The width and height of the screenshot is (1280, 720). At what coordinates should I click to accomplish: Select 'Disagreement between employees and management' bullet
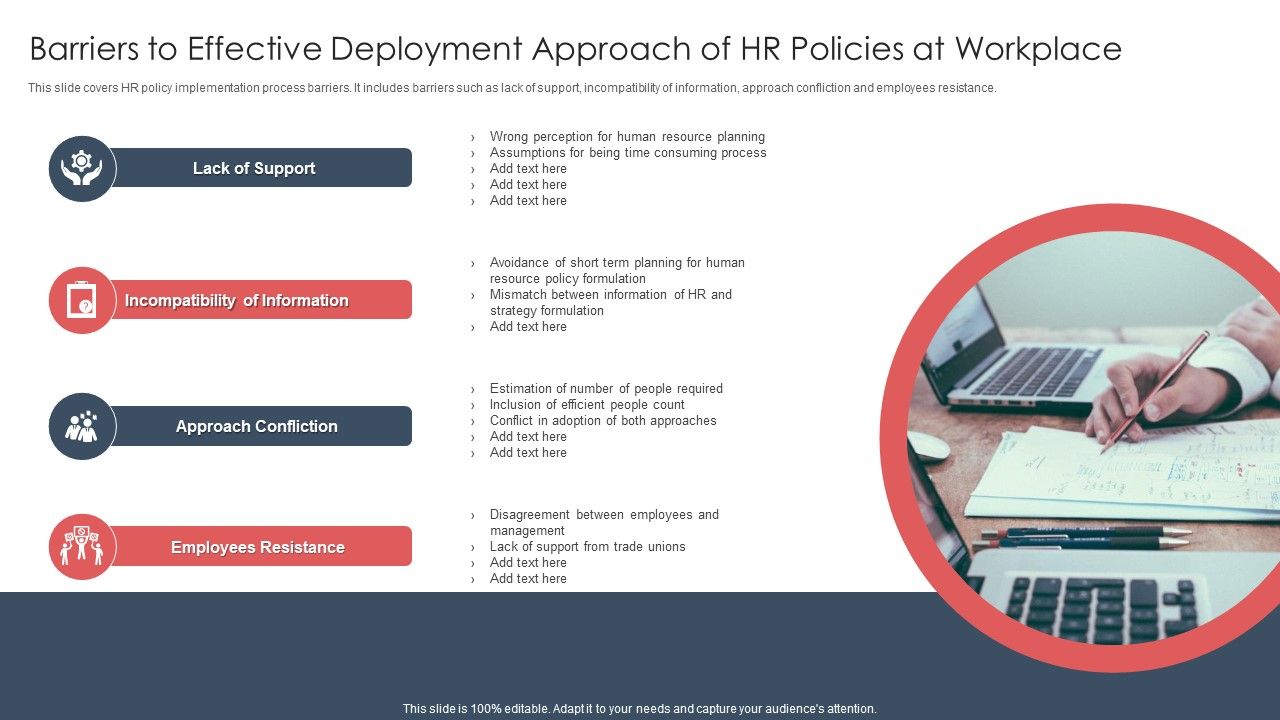click(x=604, y=523)
